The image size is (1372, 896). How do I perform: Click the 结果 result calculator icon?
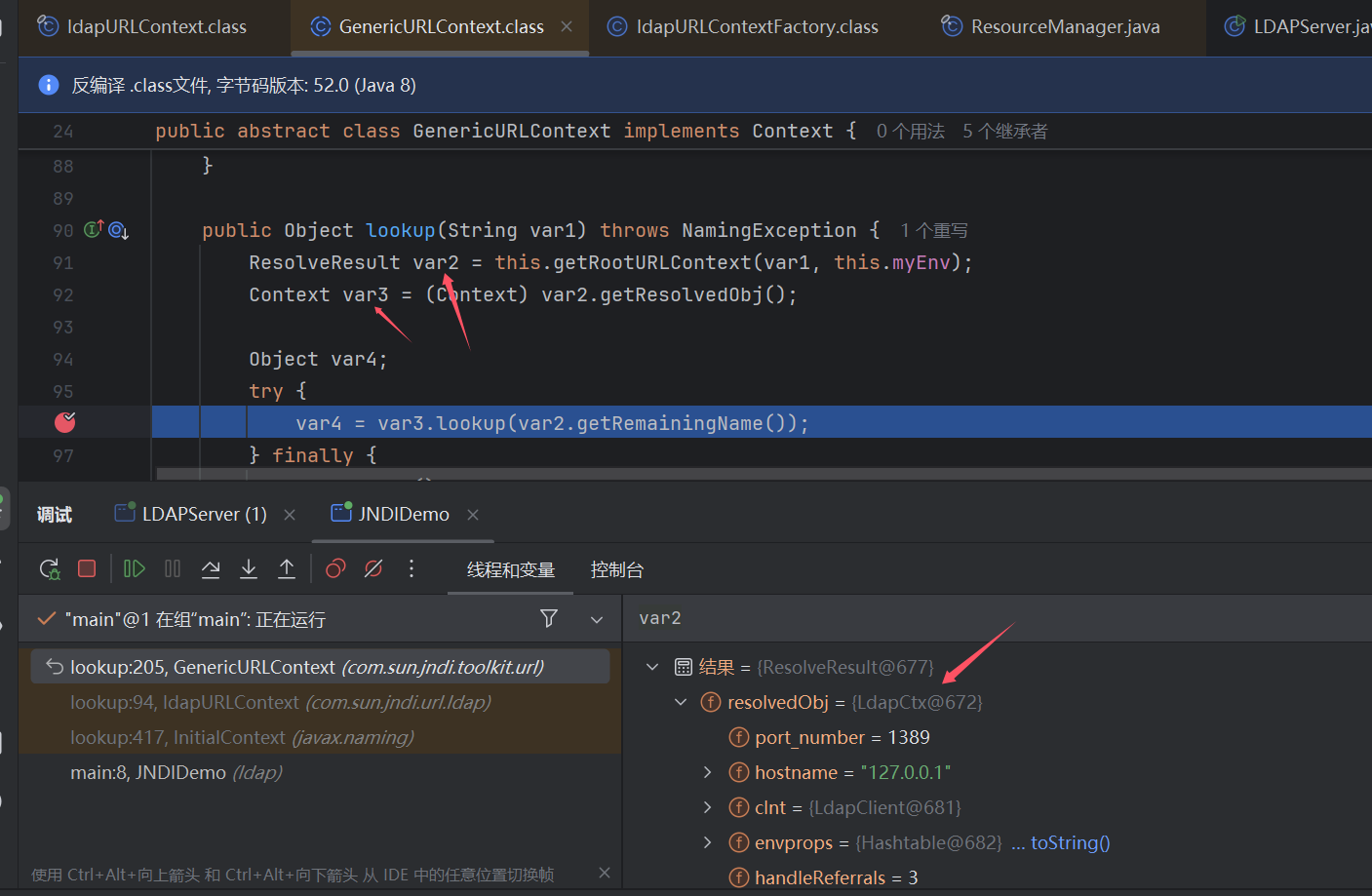pyautogui.click(x=684, y=667)
